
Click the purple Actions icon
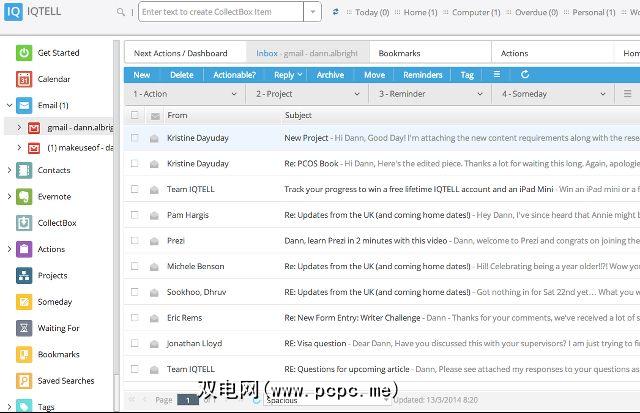pyautogui.click(x=24, y=249)
